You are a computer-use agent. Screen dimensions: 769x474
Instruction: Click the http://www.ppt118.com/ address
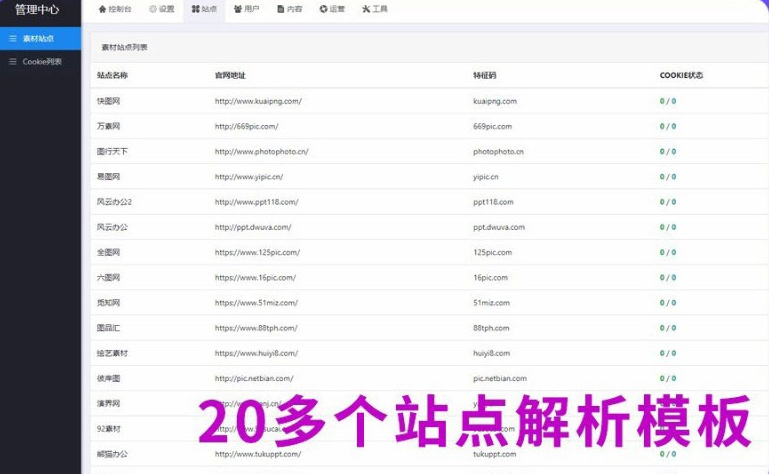256,202
